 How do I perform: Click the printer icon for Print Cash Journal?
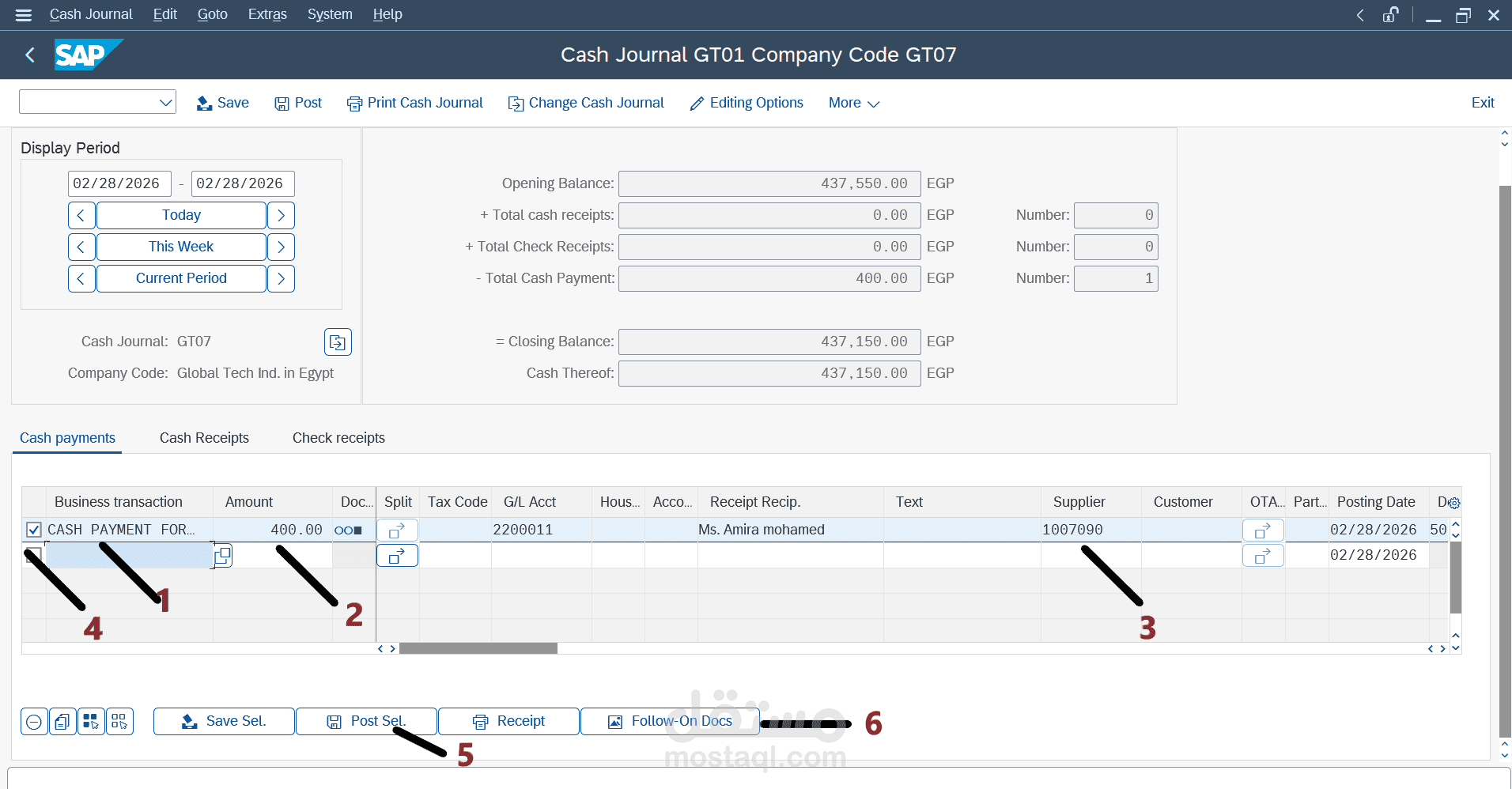tap(353, 103)
